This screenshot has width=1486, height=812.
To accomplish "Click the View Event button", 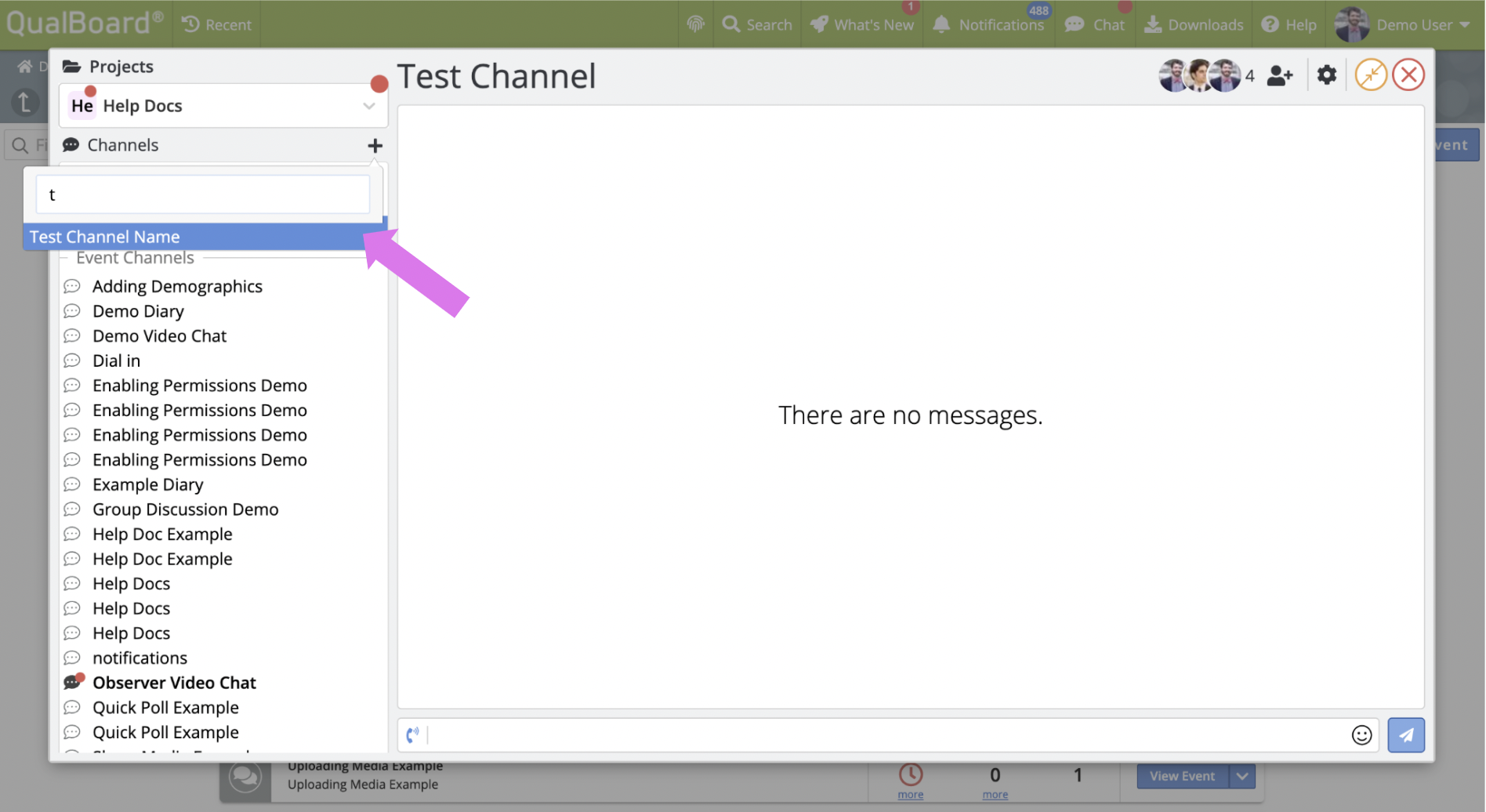I will click(1183, 776).
